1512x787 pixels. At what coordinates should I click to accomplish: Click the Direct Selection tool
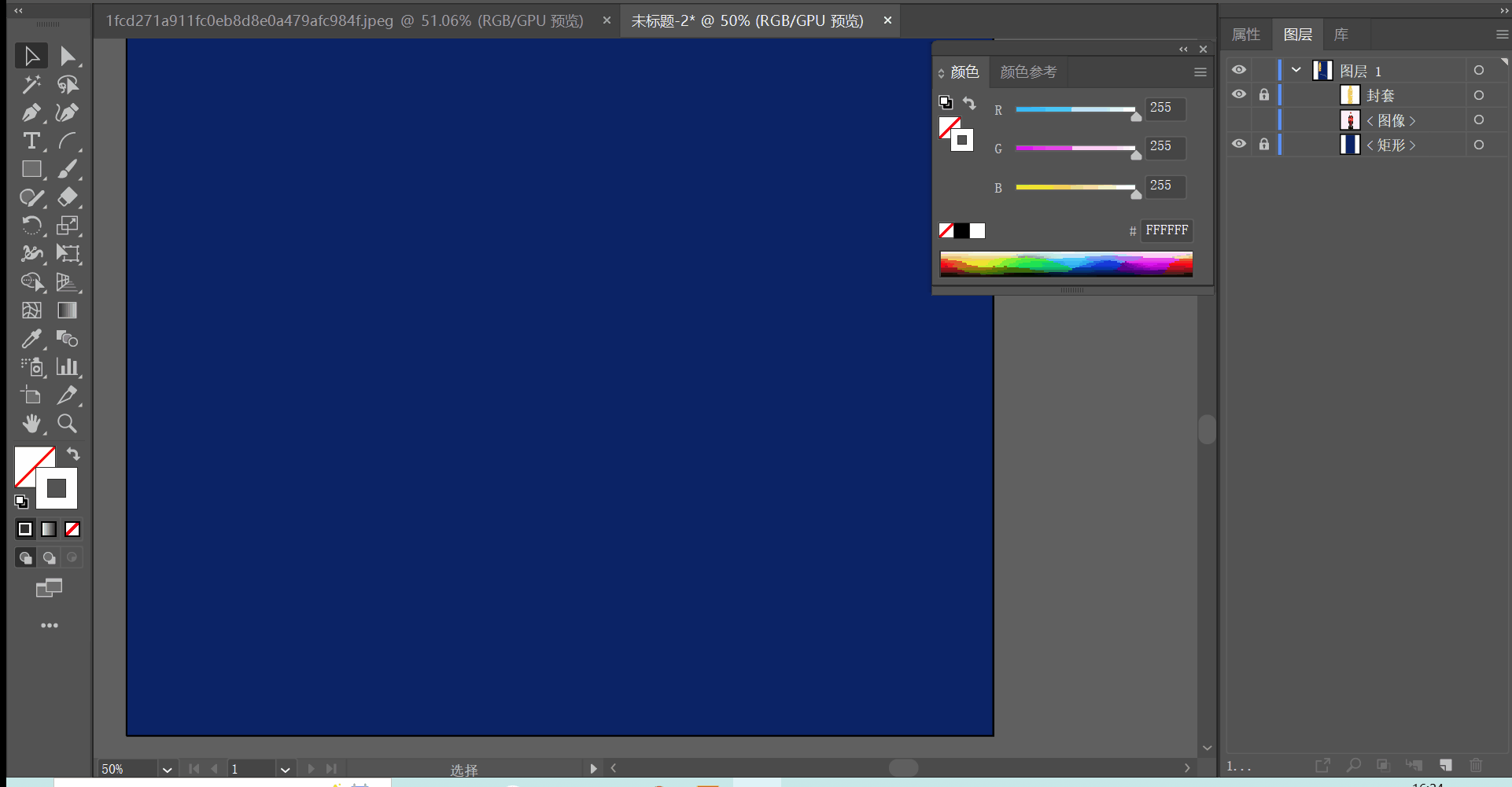tap(68, 56)
